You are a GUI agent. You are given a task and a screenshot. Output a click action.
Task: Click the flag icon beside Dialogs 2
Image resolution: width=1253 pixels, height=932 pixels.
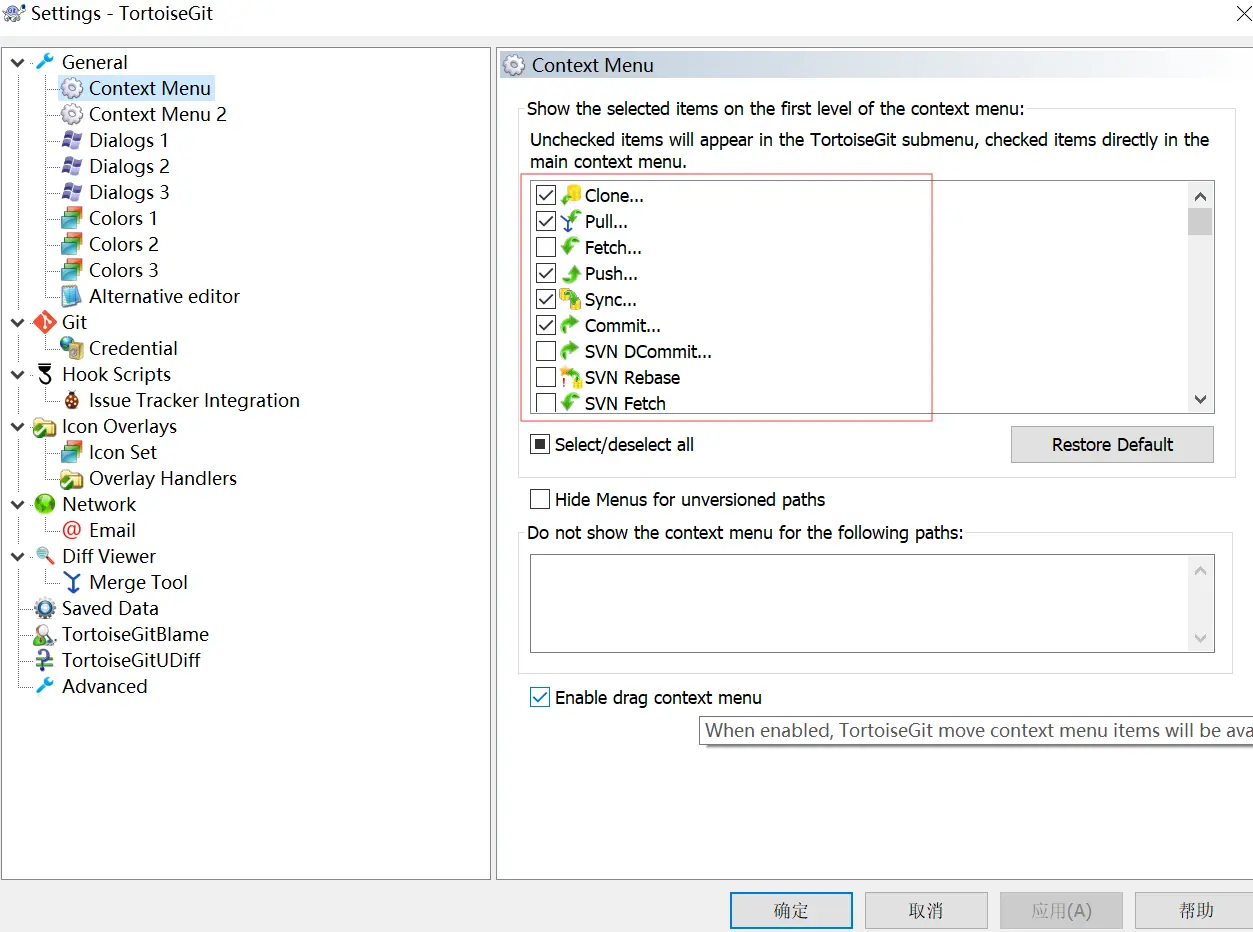(72, 166)
